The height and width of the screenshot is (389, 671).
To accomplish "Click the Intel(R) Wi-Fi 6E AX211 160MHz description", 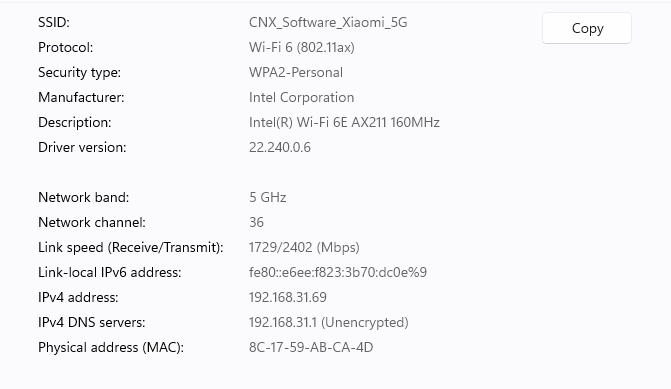I will pos(344,122).
